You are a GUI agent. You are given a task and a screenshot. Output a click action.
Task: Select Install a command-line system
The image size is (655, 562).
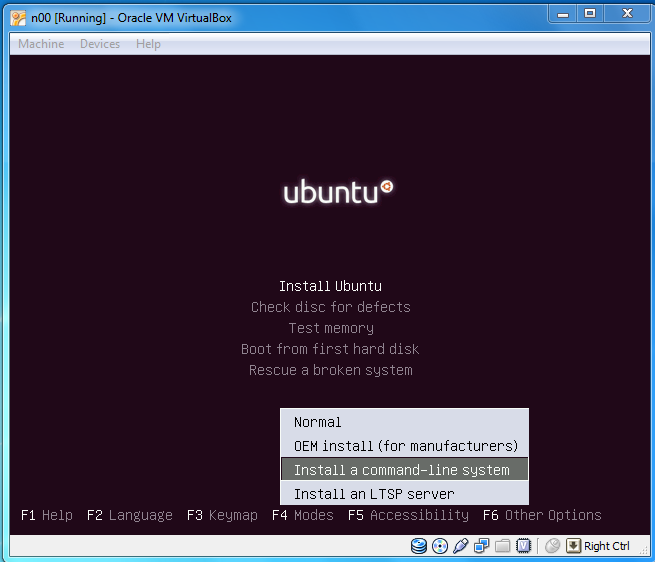click(x=404, y=470)
